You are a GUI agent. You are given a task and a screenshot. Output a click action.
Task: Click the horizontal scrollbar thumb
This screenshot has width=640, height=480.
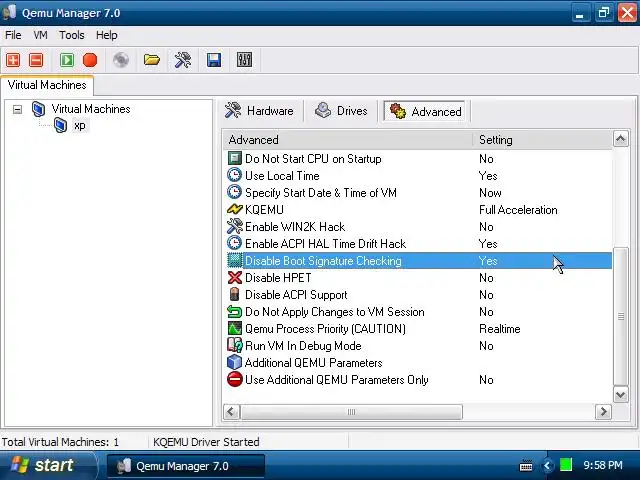(x=351, y=411)
